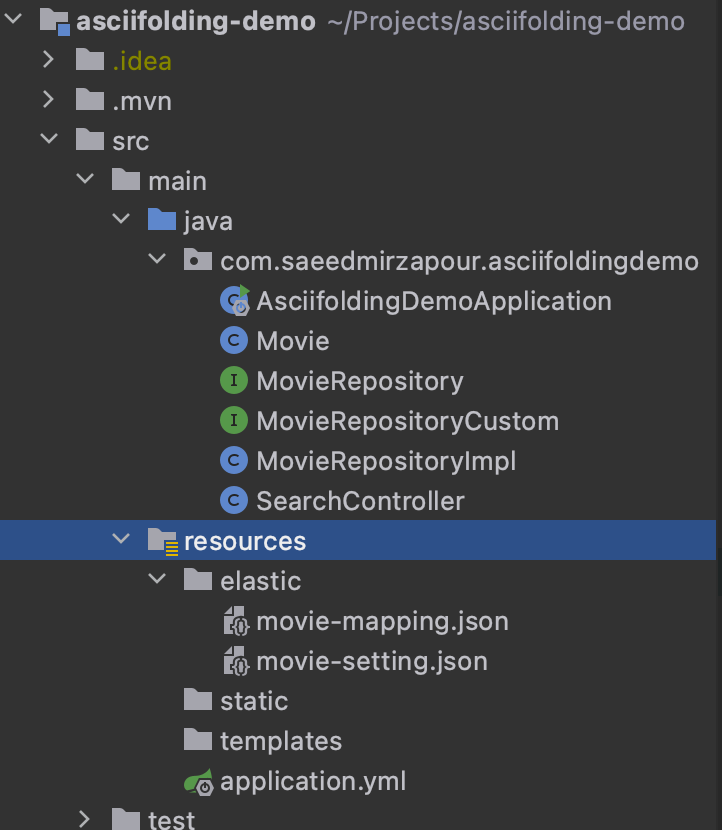This screenshot has height=830, width=722.
Task: Click the SearchController class icon
Action: [233, 500]
